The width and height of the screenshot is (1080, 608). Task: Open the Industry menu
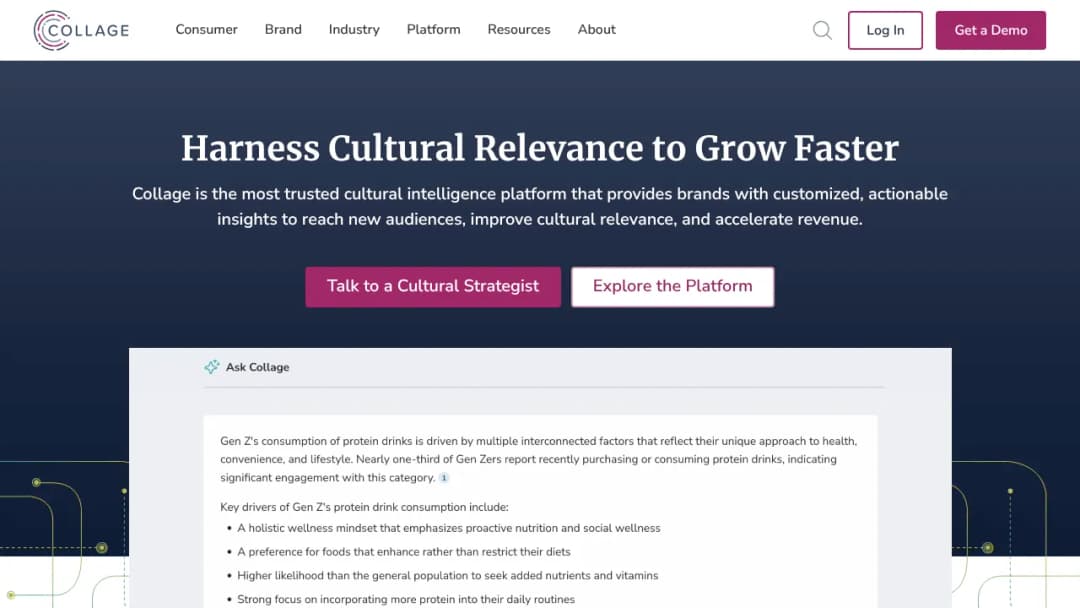(x=354, y=30)
